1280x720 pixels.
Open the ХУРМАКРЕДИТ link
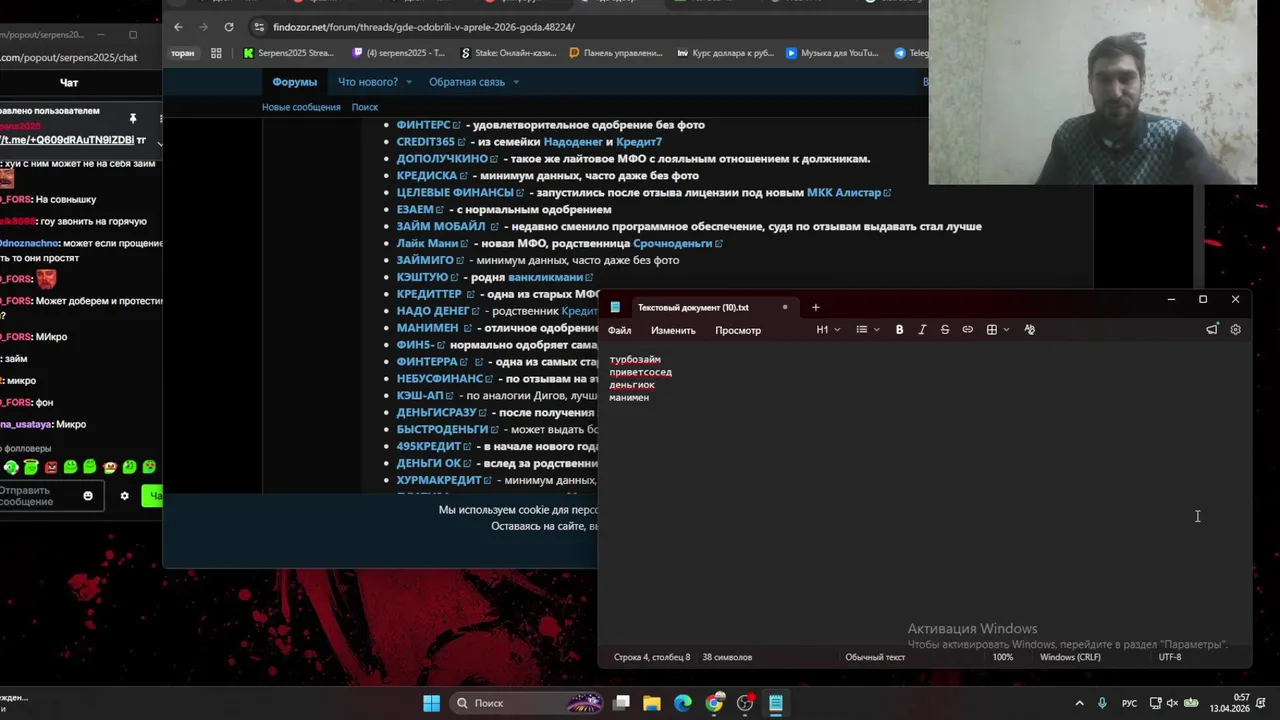point(439,481)
